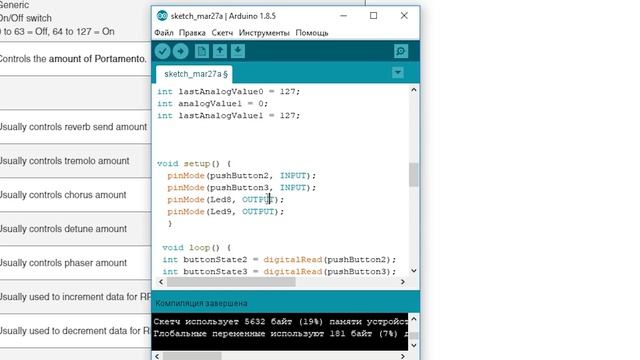Click the Arduino logo in the title bar
Viewport: 640px width, 360px height.
pyautogui.click(x=162, y=16)
